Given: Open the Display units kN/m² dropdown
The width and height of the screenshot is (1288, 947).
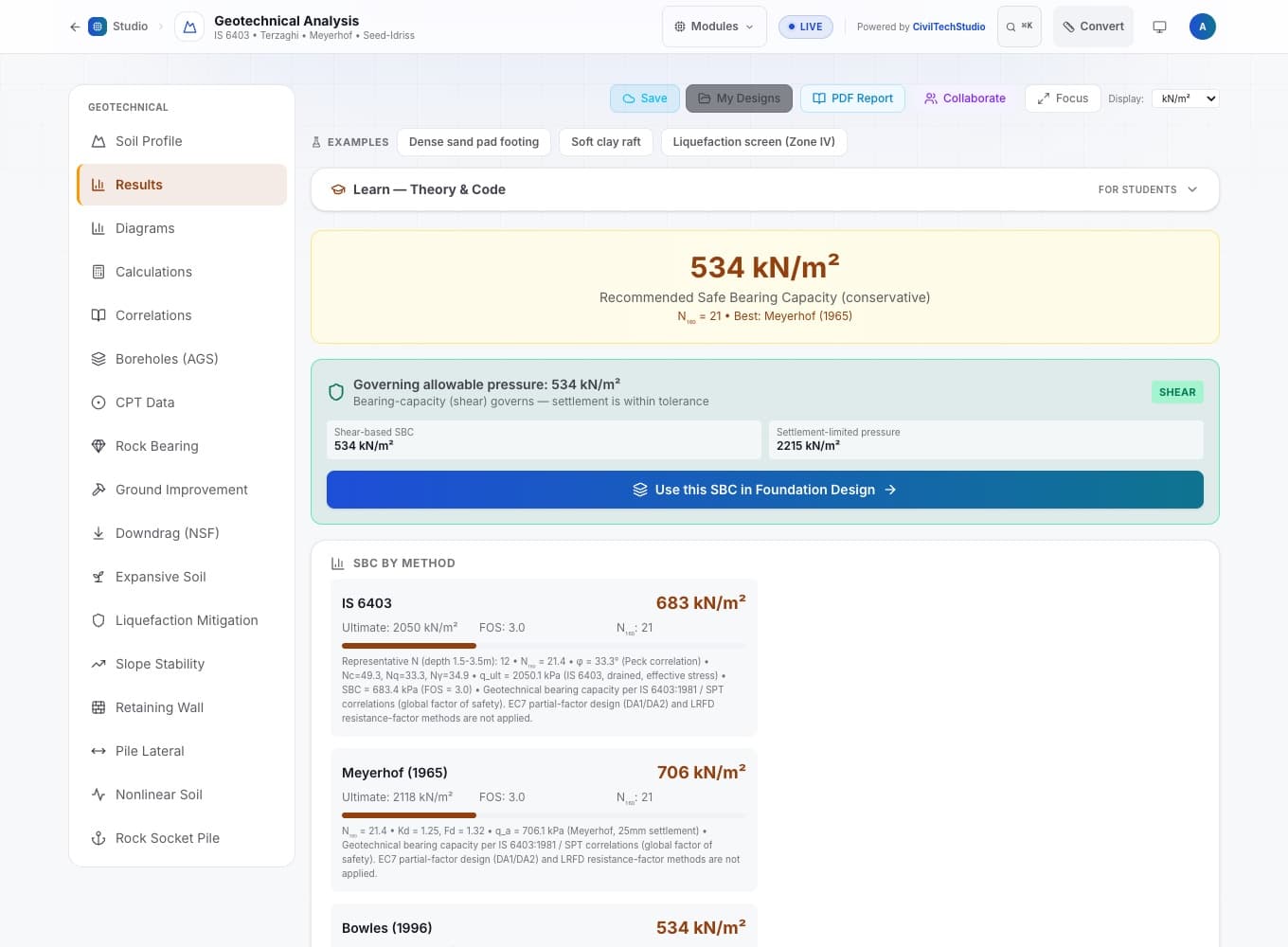Looking at the screenshot, I should click(x=1185, y=98).
